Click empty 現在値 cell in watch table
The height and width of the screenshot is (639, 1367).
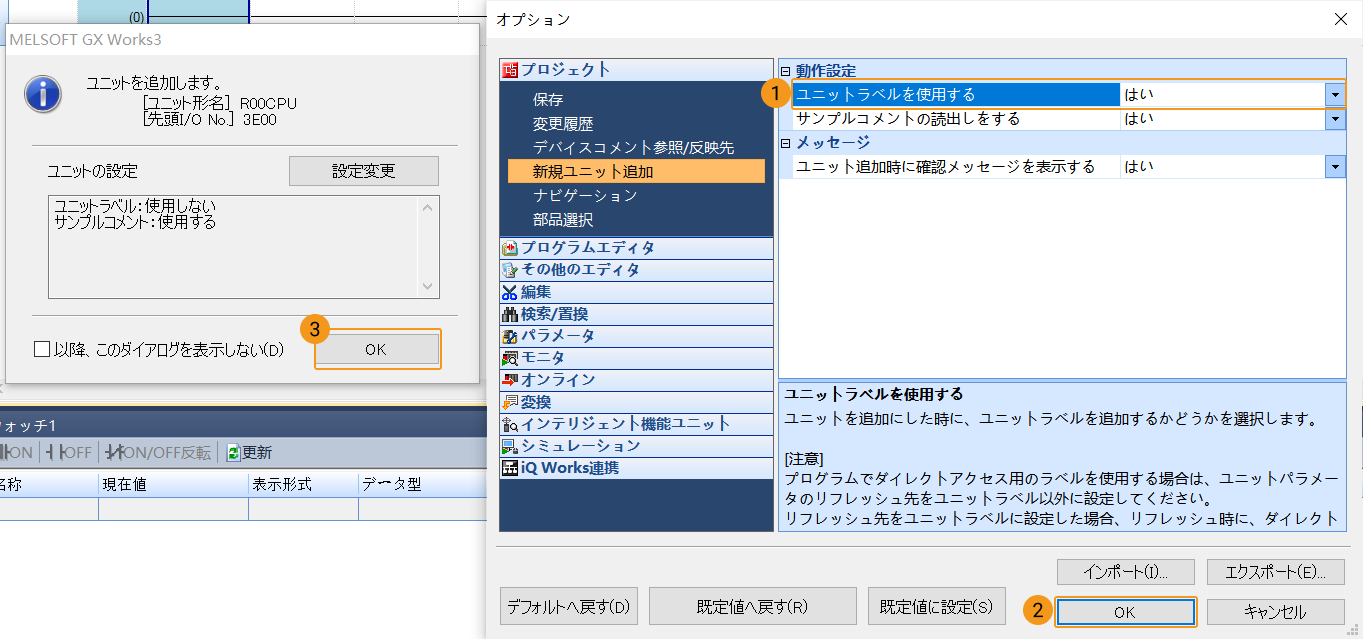[x=173, y=508]
